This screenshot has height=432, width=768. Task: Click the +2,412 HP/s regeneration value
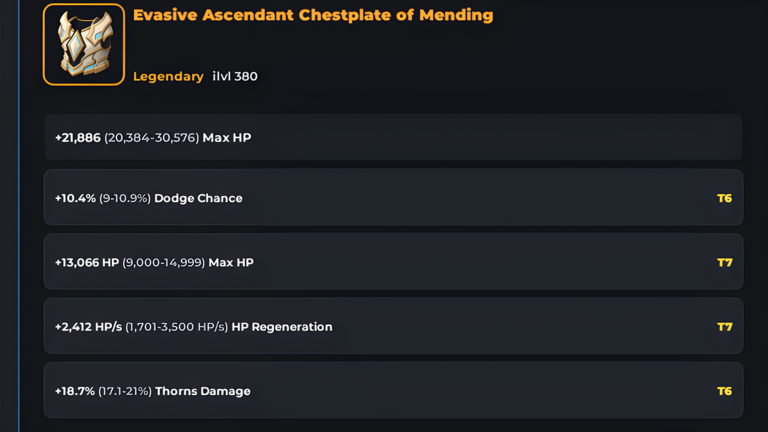[88, 327]
